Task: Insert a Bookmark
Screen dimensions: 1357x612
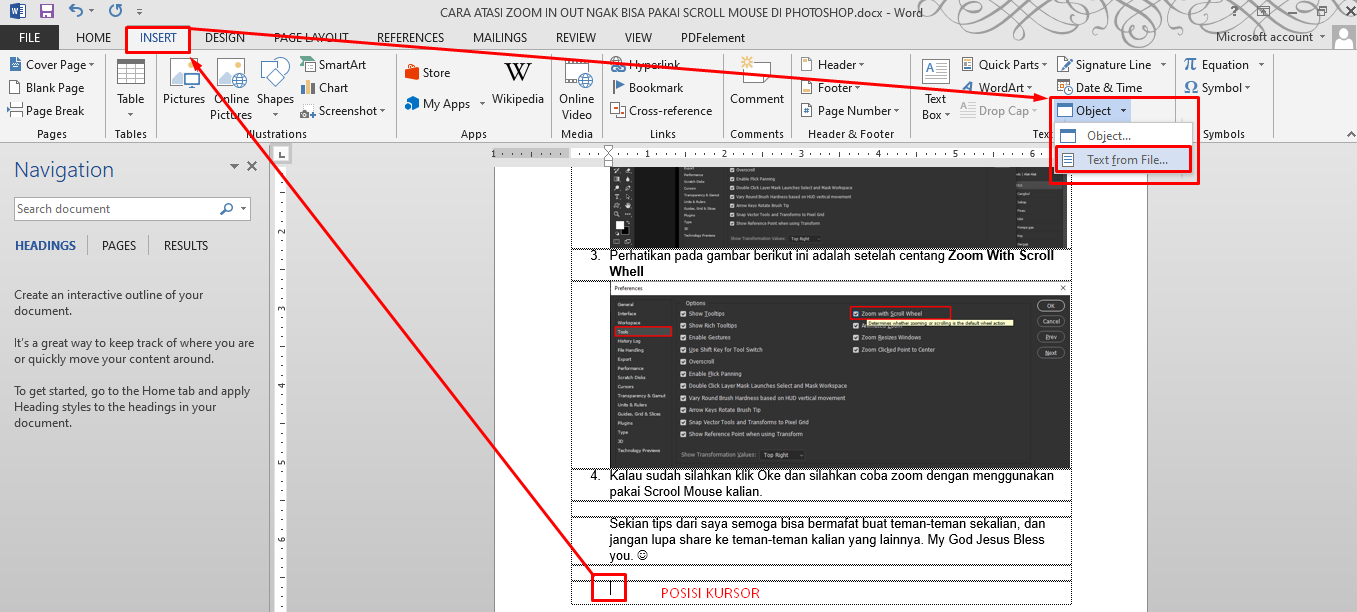Action: [x=647, y=88]
